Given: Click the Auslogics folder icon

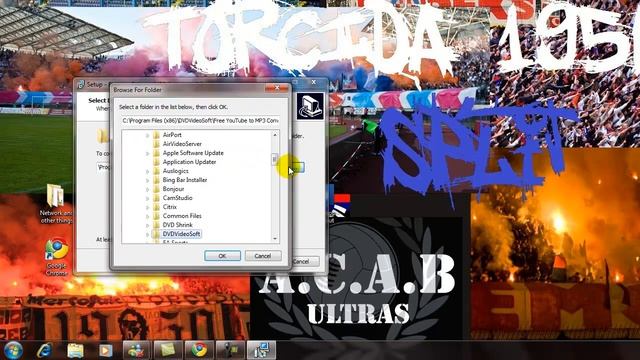Looking at the screenshot, I should click(x=156, y=171).
